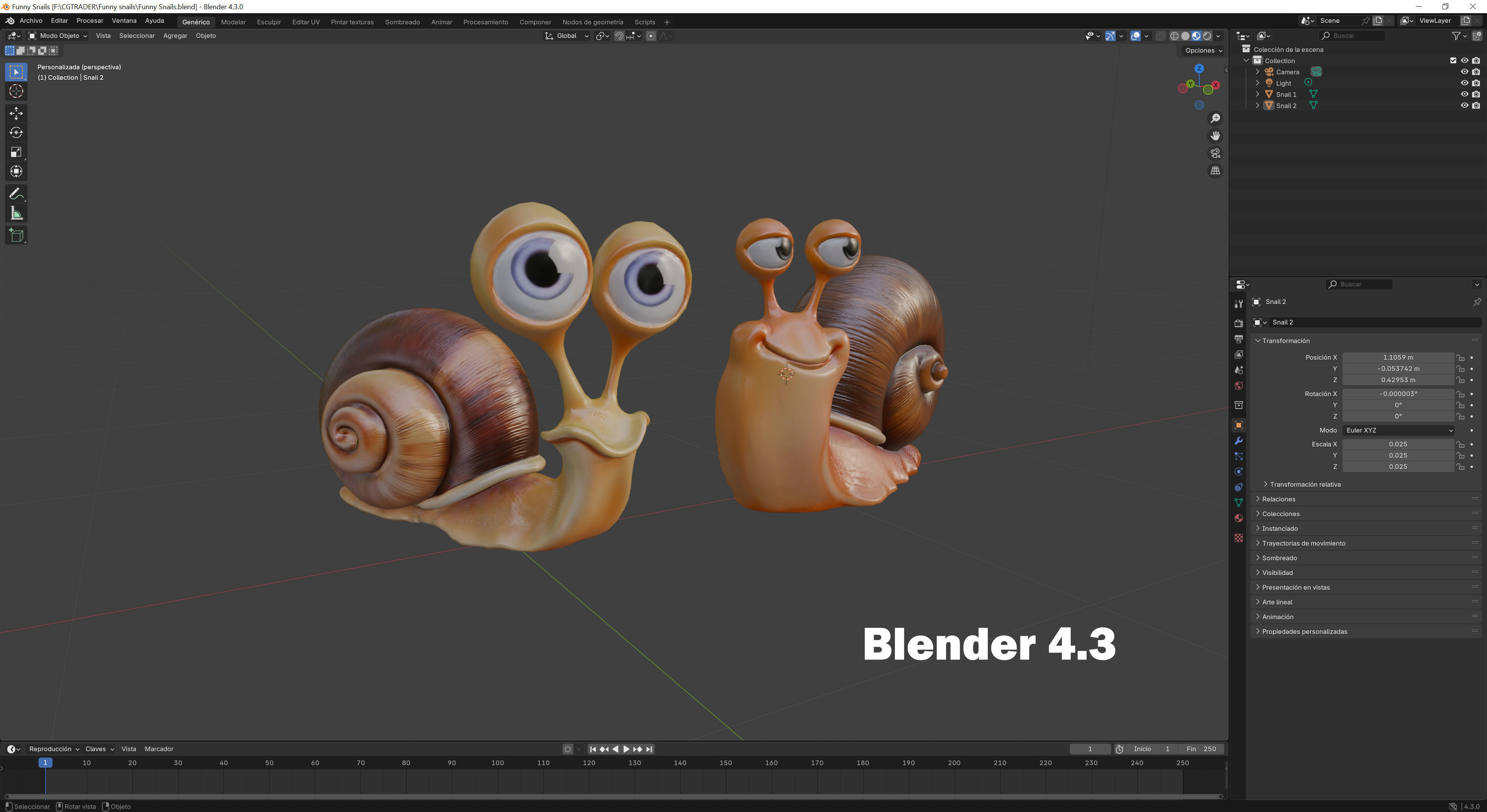
Task: Open Reproducción playback menu
Action: point(54,750)
